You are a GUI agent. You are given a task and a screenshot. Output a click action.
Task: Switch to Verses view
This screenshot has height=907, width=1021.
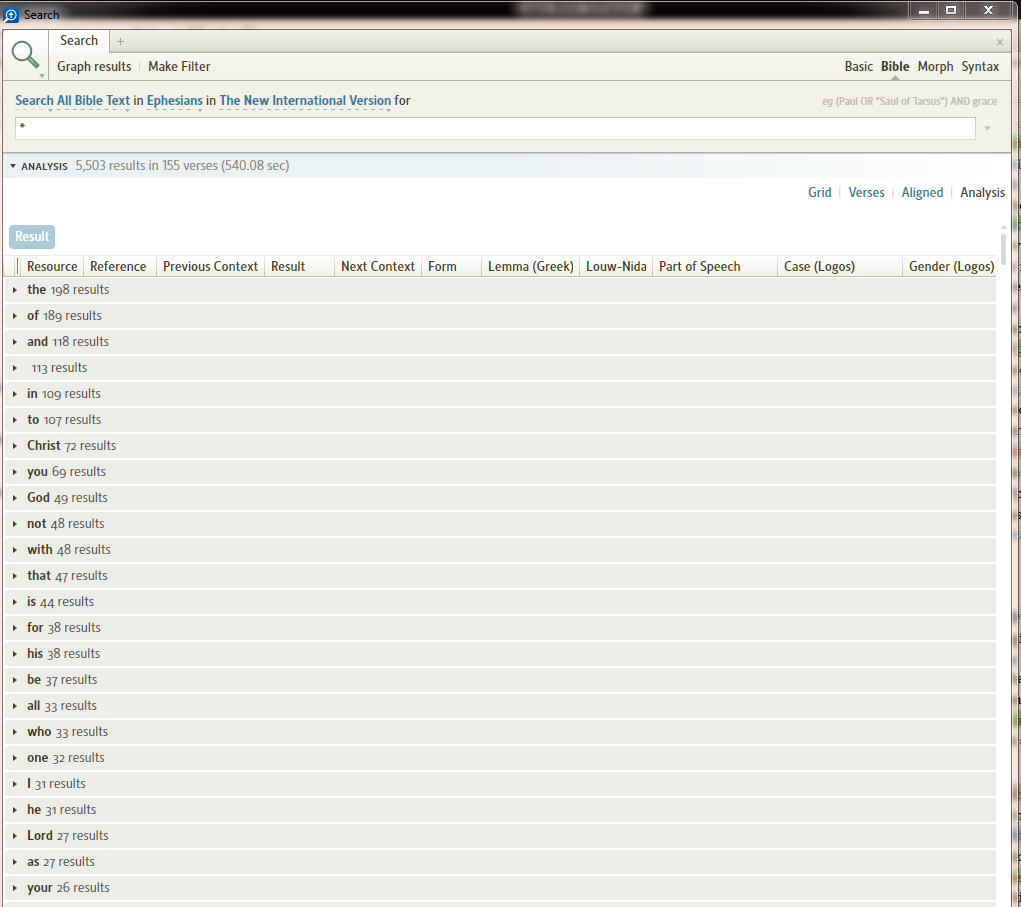pos(866,193)
